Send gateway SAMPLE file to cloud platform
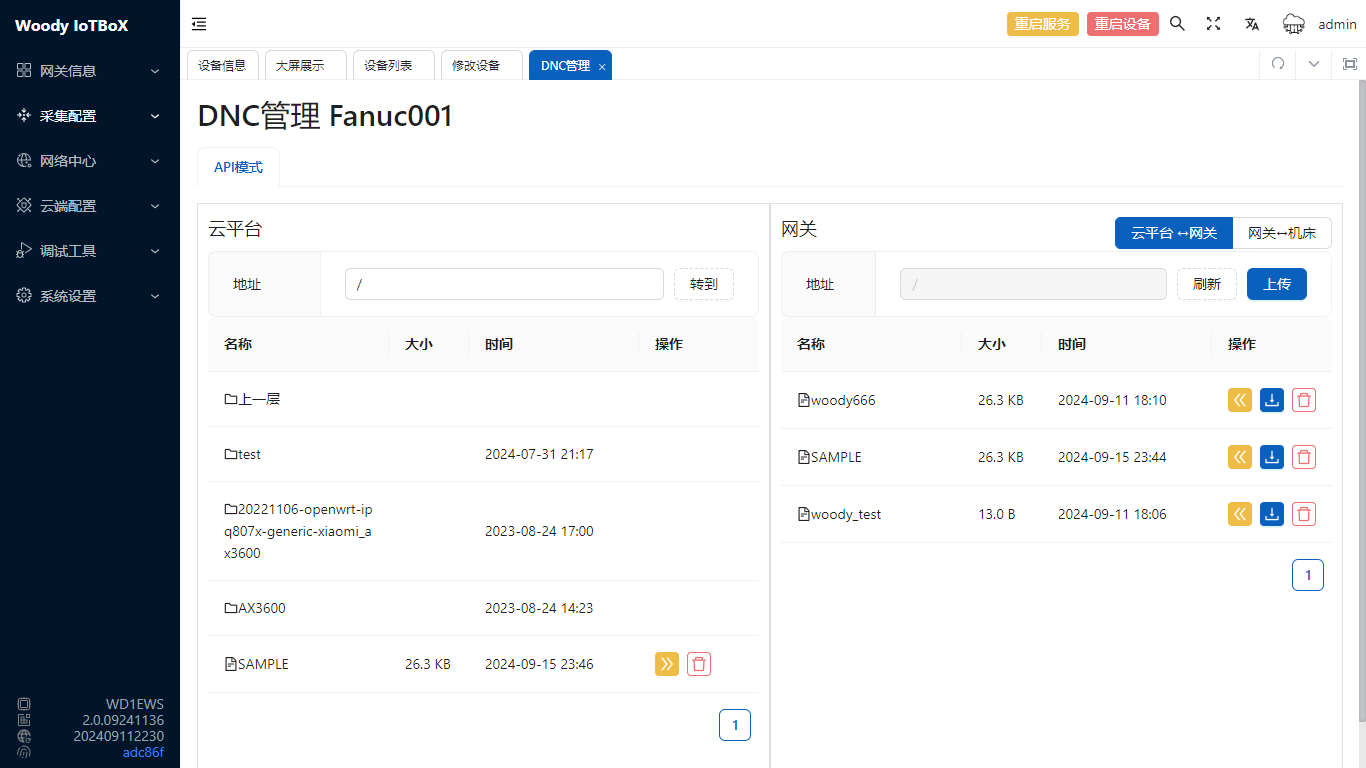This screenshot has height=768, width=1366. 1239,457
